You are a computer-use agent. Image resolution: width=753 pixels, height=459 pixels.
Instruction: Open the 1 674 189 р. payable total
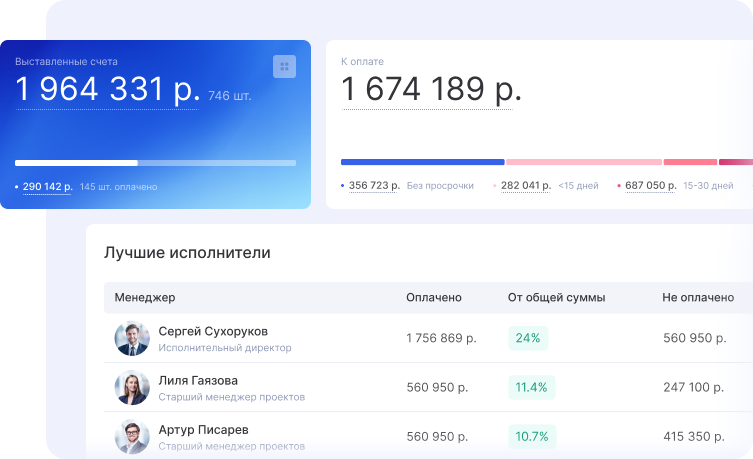431,90
